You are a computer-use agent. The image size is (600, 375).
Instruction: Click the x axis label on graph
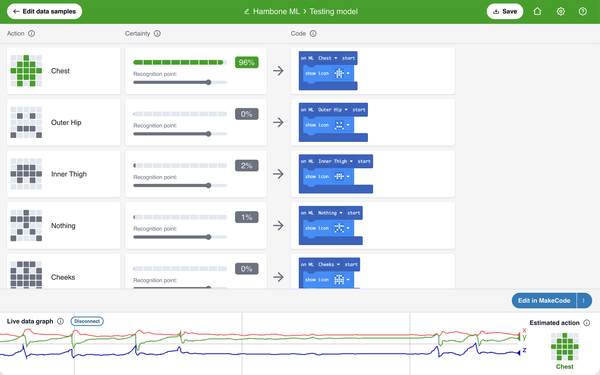(x=524, y=330)
